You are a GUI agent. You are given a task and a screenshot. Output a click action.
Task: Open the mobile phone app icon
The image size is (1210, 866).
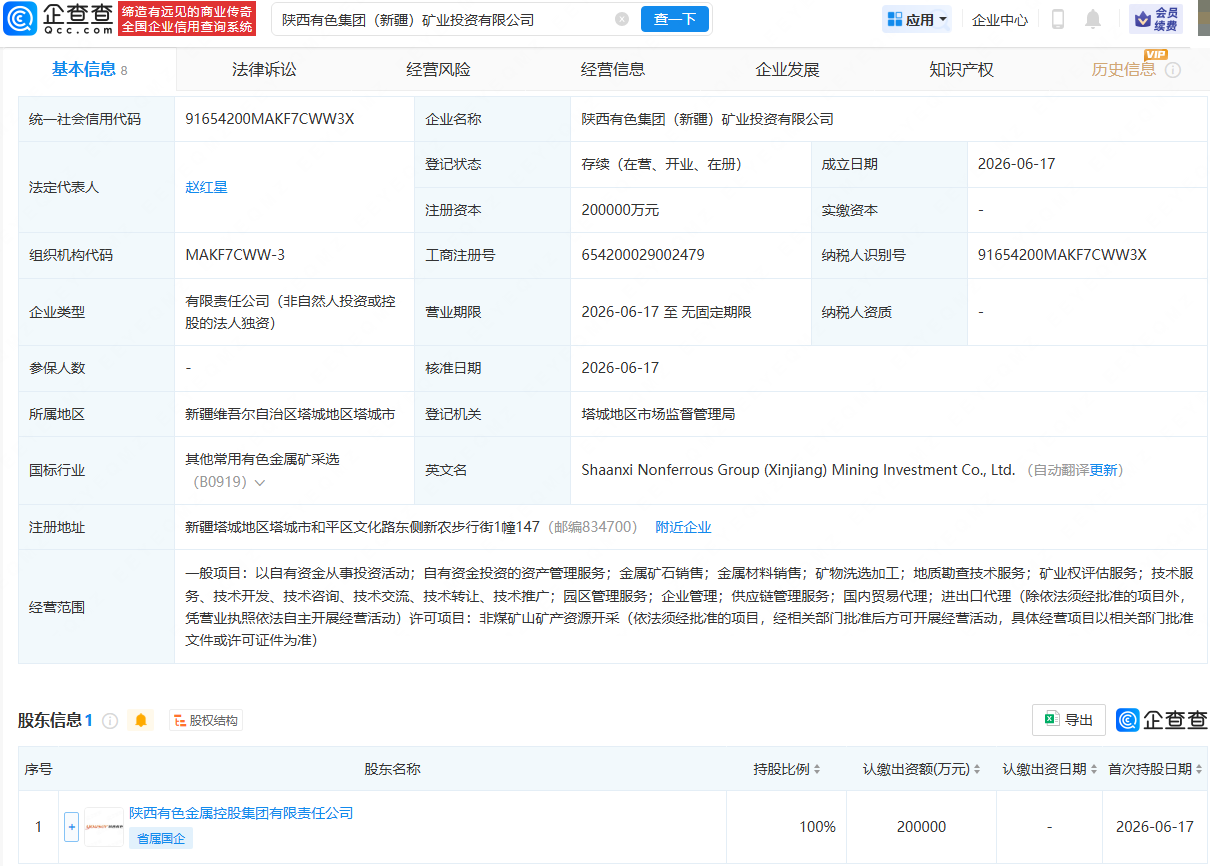(1058, 19)
